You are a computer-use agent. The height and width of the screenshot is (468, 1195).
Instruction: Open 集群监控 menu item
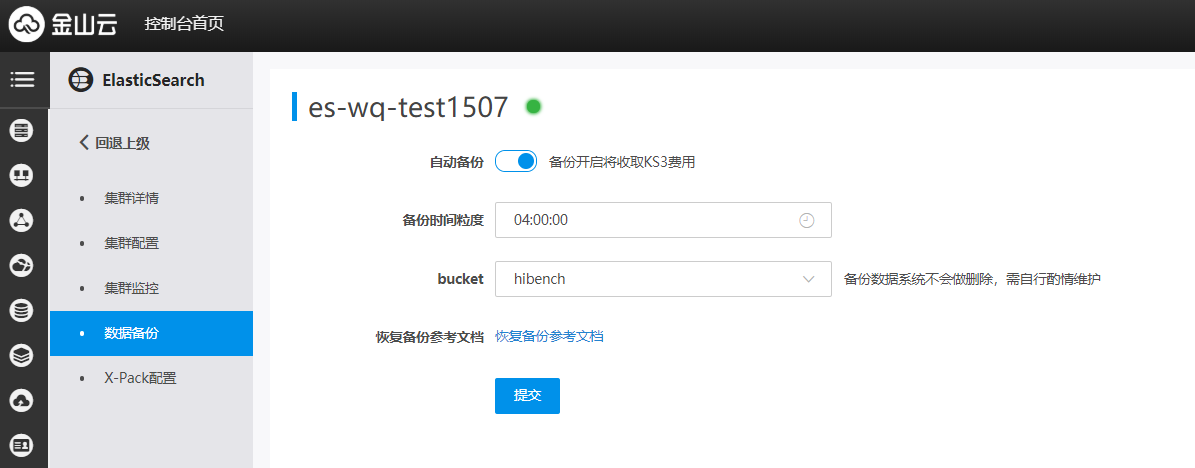tap(131, 289)
